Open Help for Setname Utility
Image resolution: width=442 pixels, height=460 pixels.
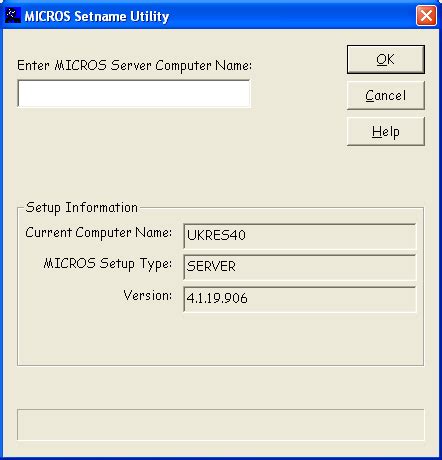click(386, 131)
